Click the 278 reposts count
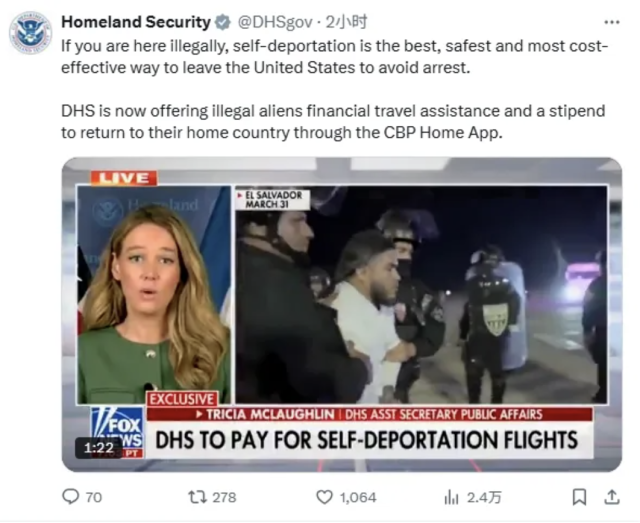The image size is (640, 523). pos(224,497)
